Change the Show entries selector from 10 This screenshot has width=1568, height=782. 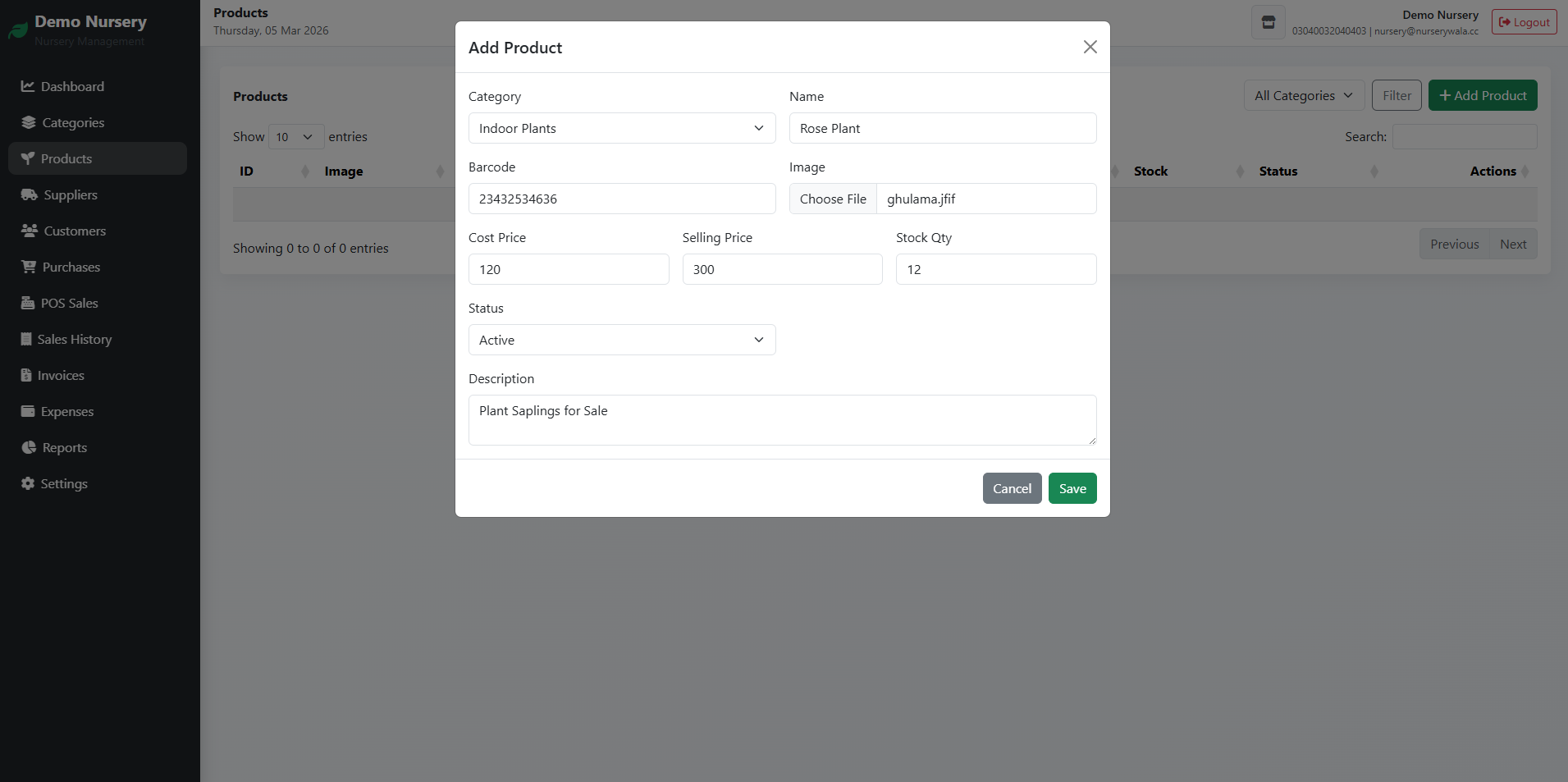[295, 136]
